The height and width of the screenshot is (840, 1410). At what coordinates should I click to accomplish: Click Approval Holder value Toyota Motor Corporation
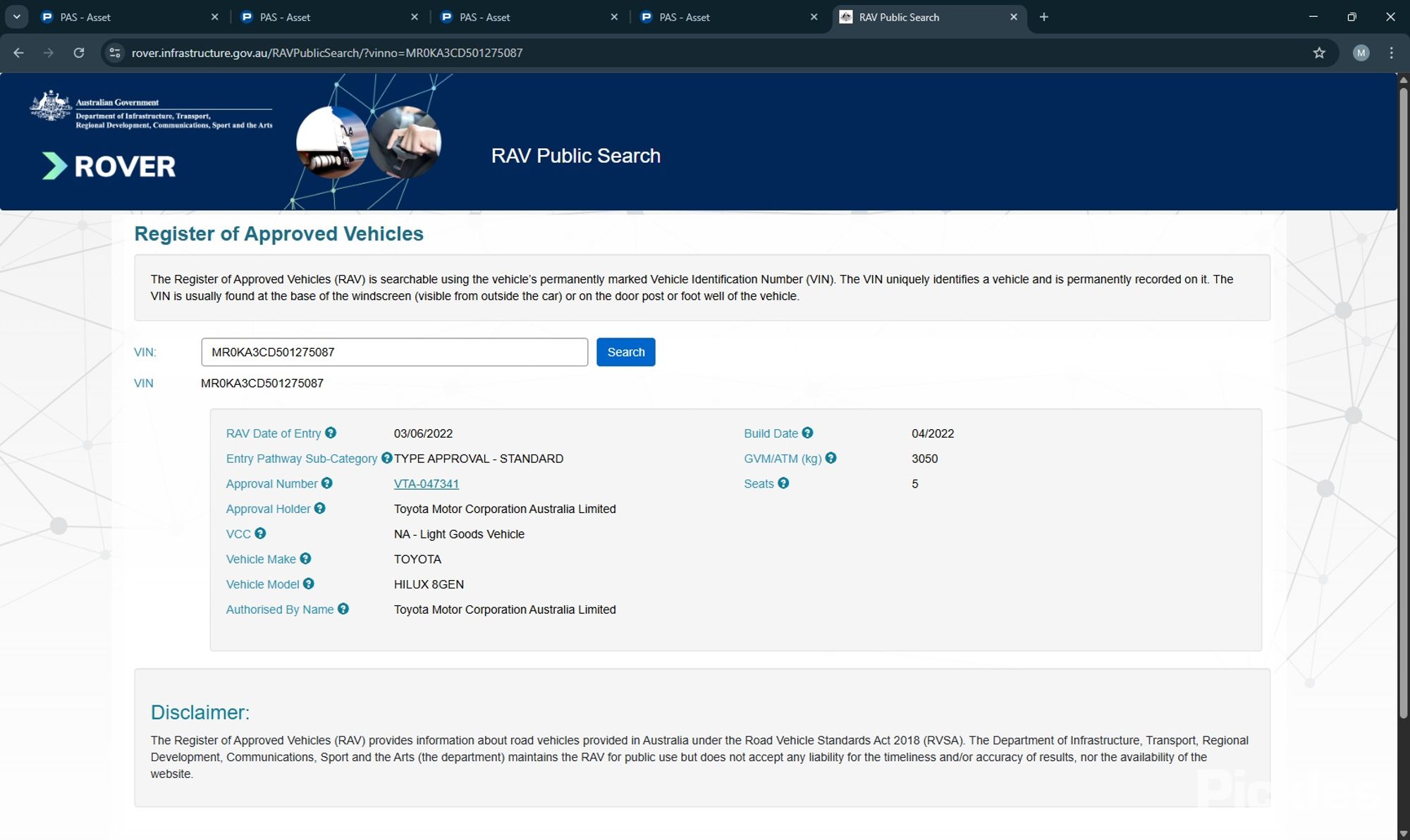[505, 509]
